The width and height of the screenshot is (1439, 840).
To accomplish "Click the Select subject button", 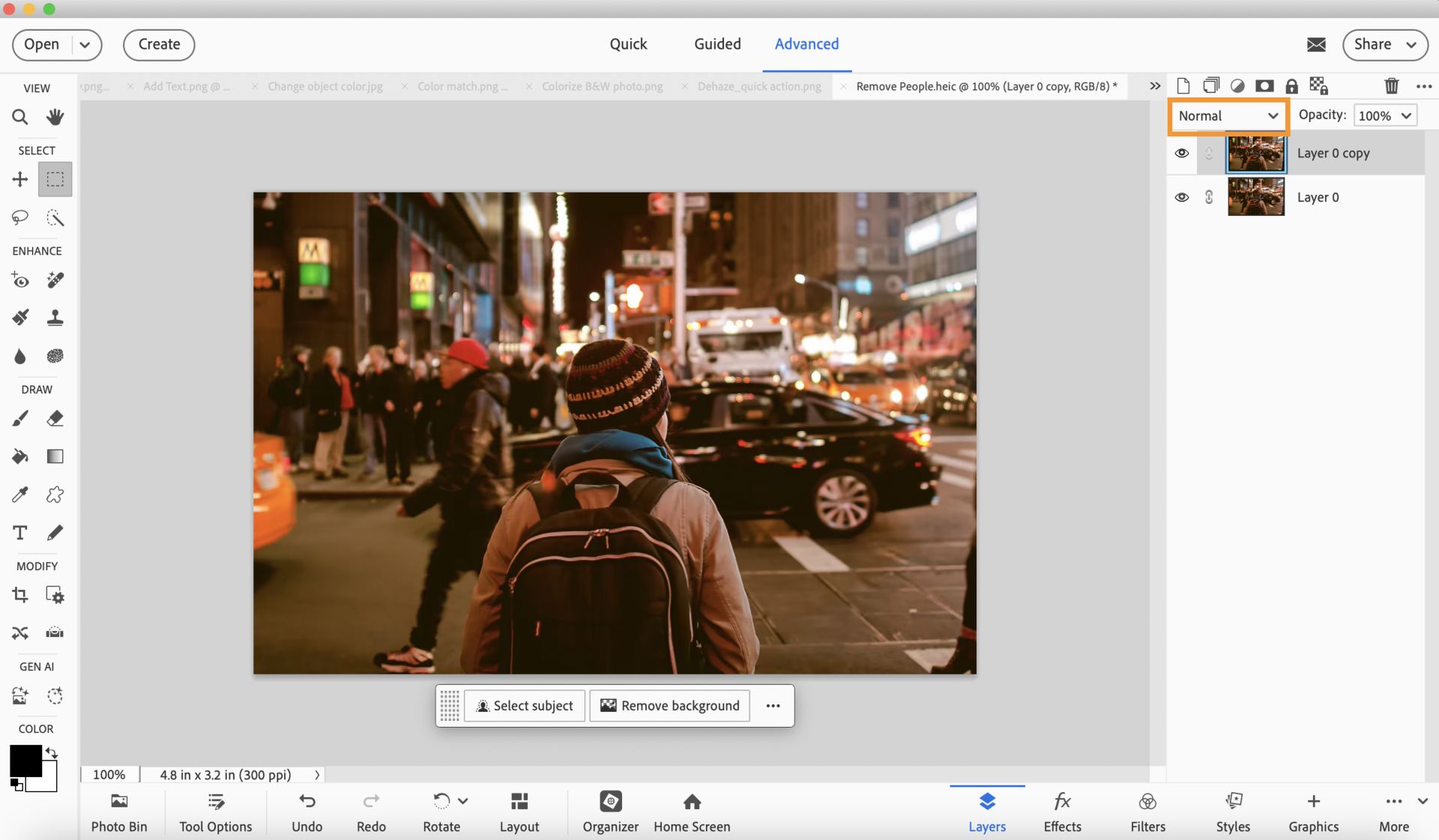I will (525, 706).
